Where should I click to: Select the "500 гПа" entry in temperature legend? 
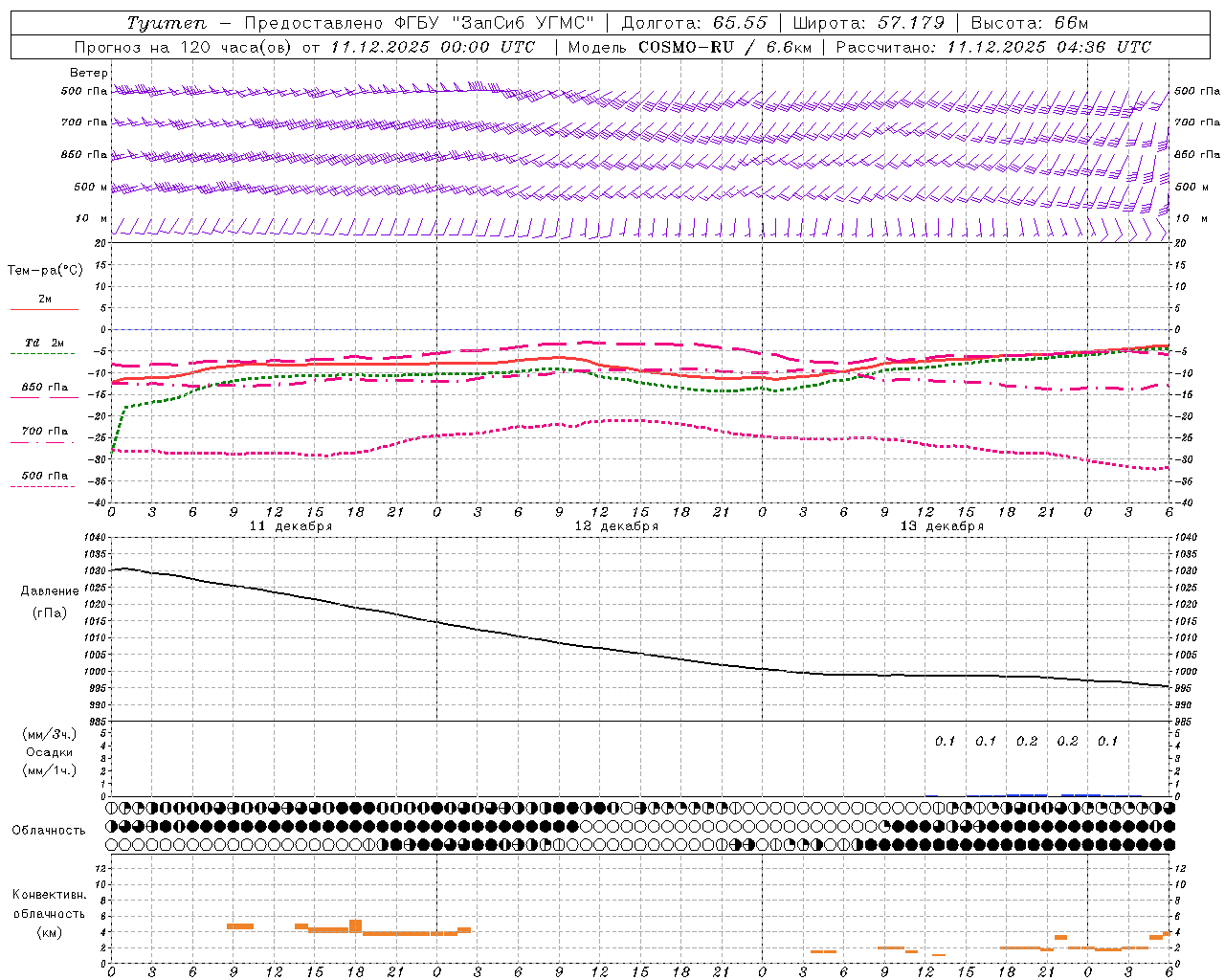tap(45, 476)
